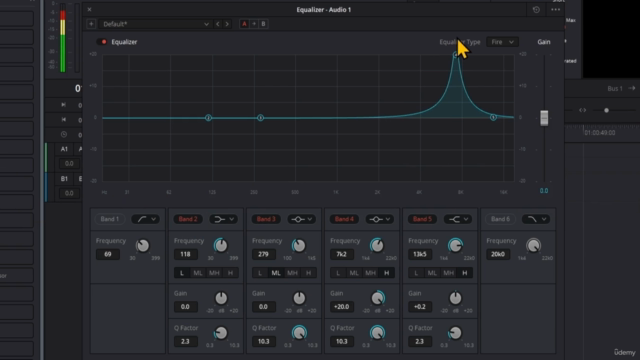Disable Band 4
Viewport: 640px width, 360px height.
click(344, 219)
